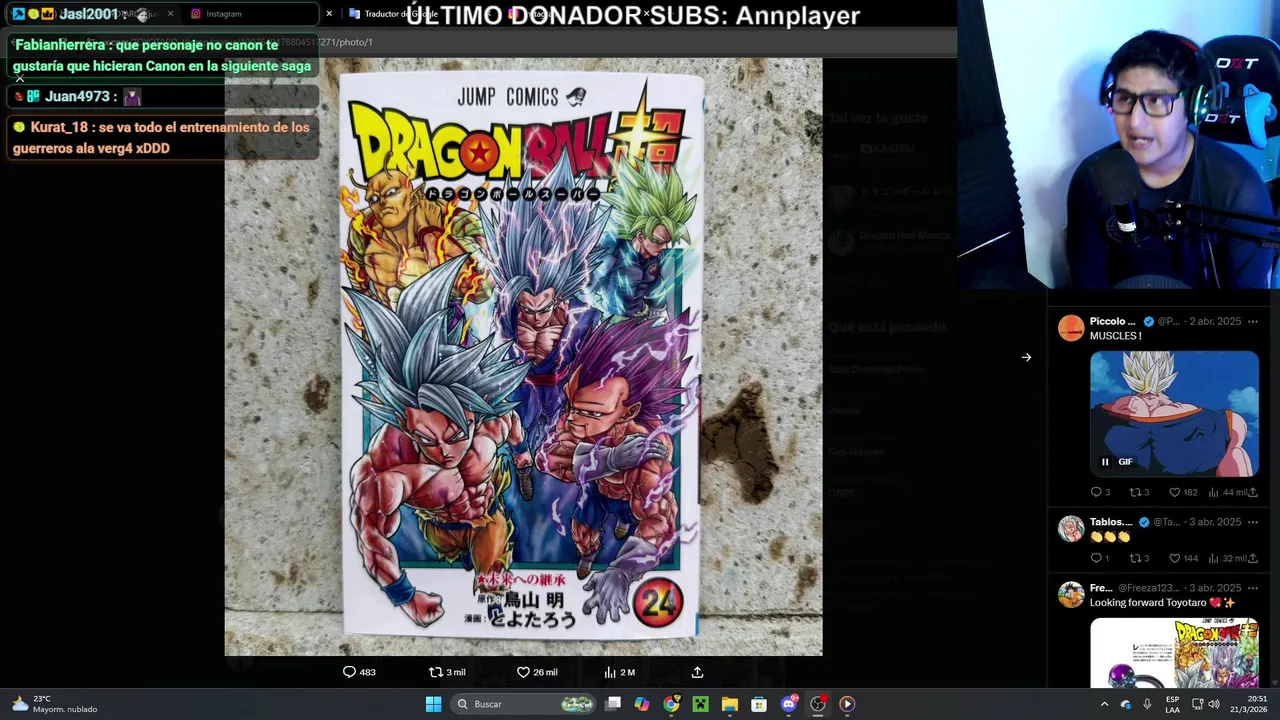The height and width of the screenshot is (720, 1280).
Task: Open more options on Freeza123 tweet
Action: tap(1252, 588)
